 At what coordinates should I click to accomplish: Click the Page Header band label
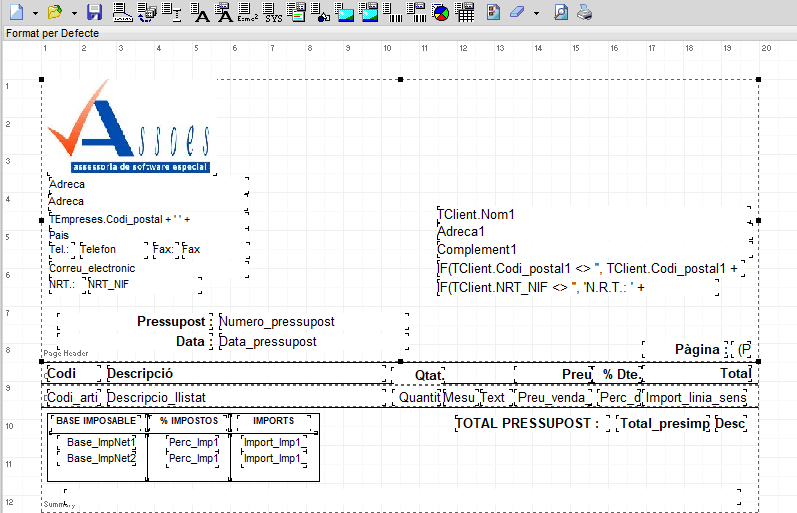click(x=66, y=353)
